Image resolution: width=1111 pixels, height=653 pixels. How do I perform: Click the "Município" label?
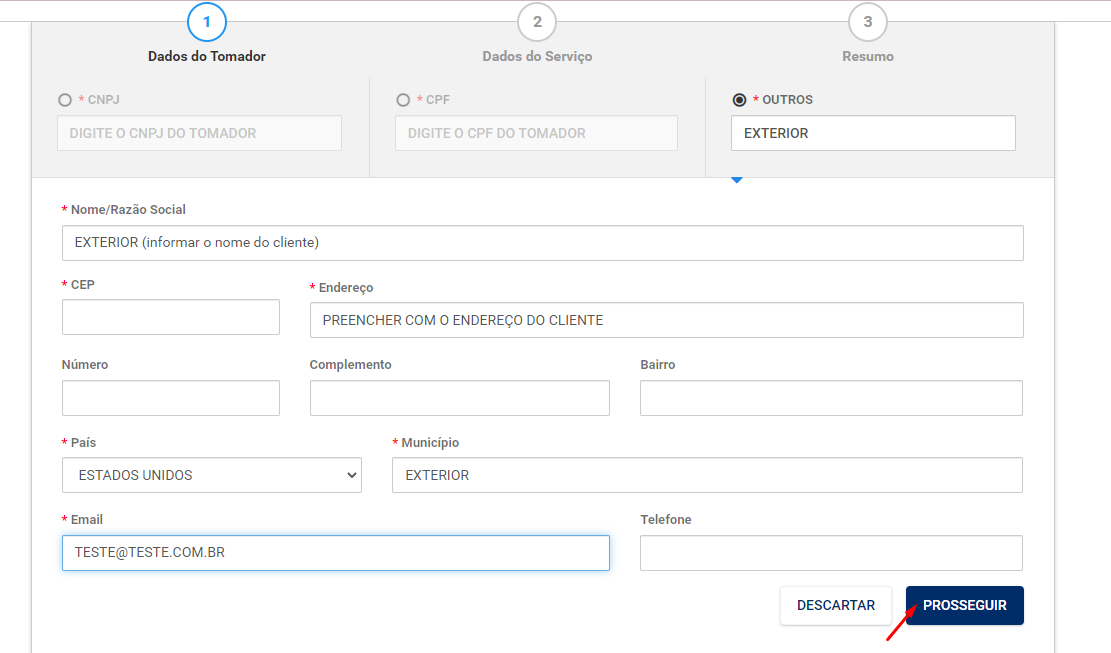point(430,443)
